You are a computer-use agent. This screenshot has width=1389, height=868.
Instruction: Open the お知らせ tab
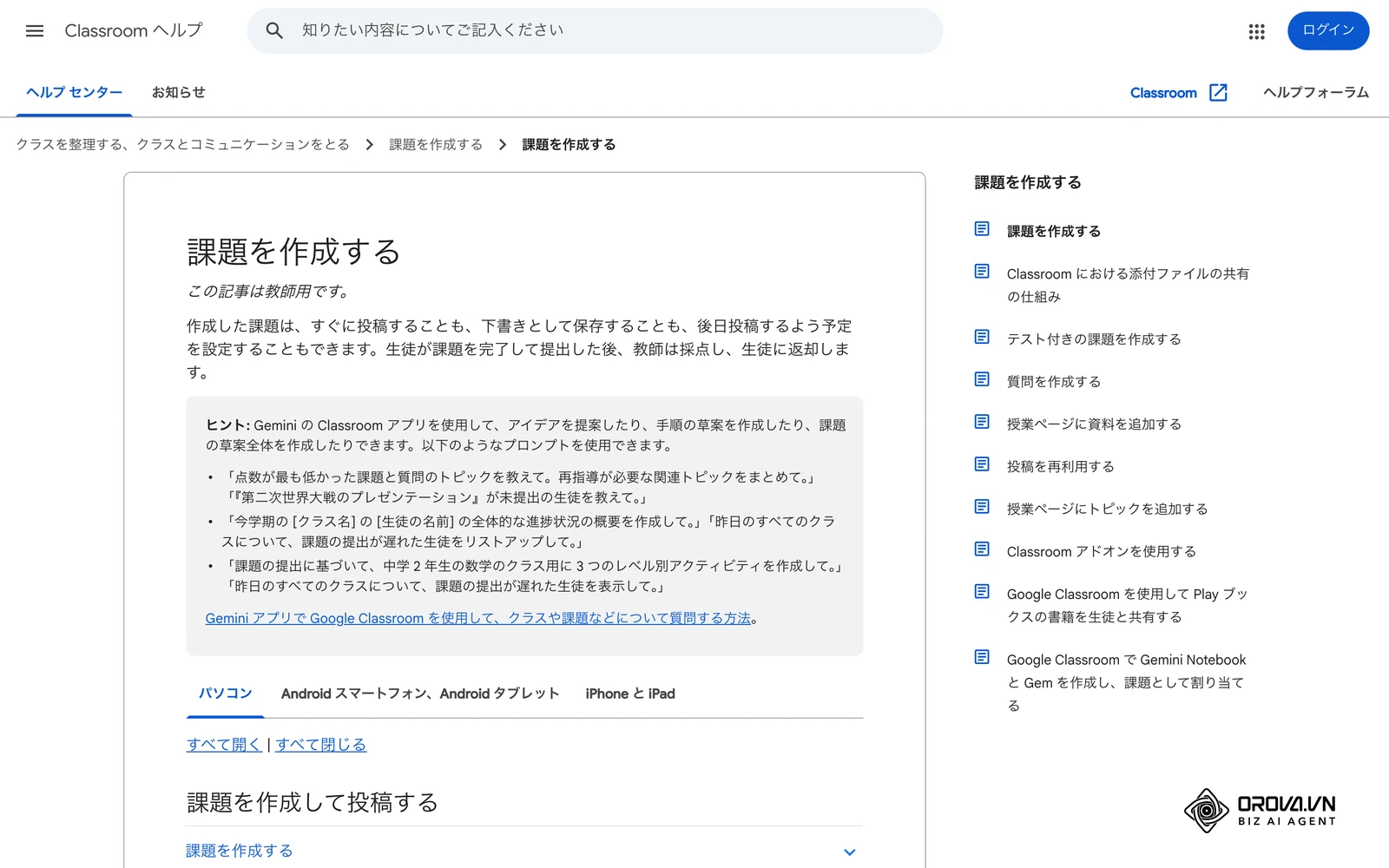tap(179, 93)
